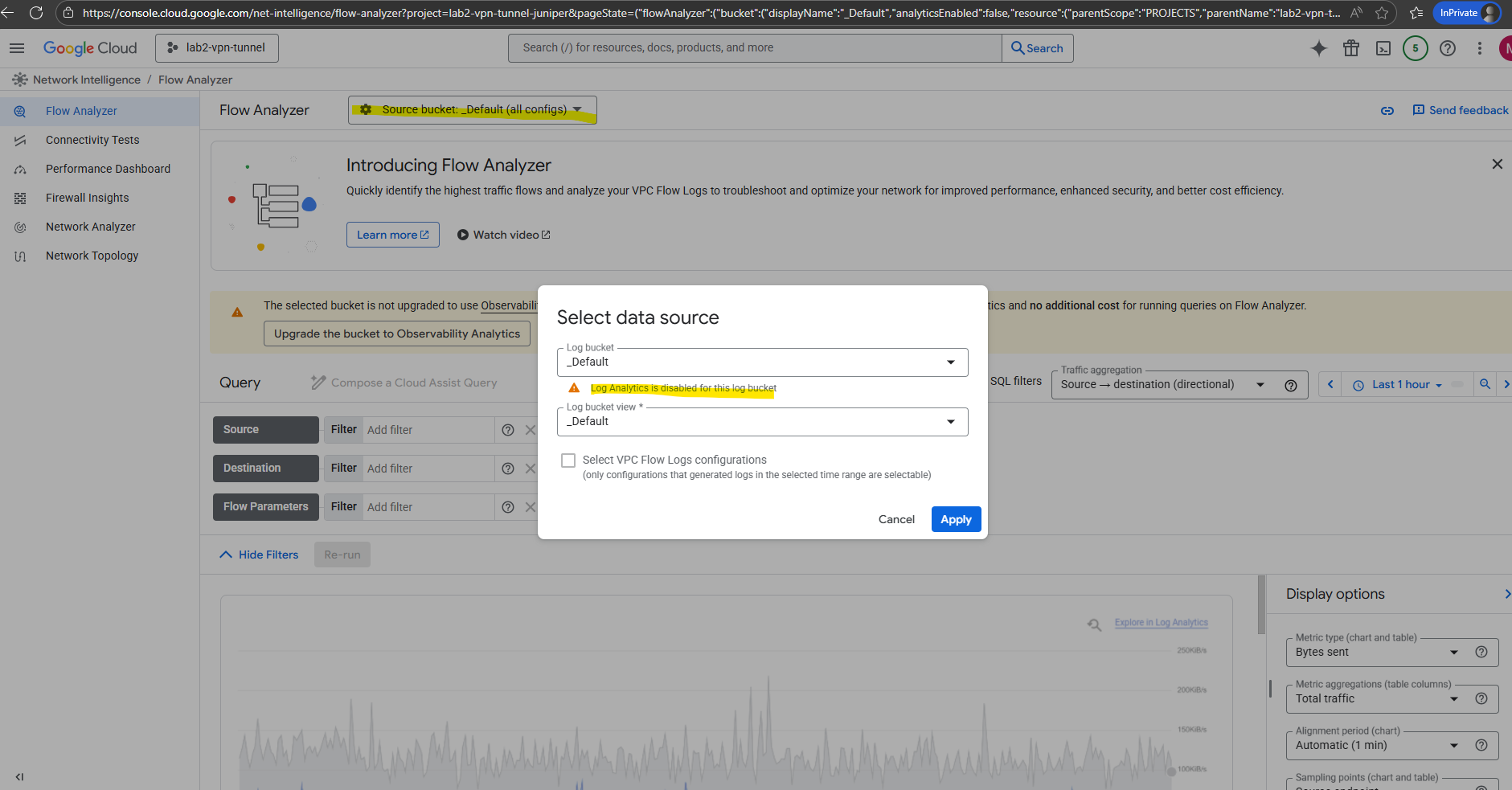Screen dimensions: 1512x790
Task: Click the InPrivate profile badge
Action: pyautogui.click(x=1468, y=13)
